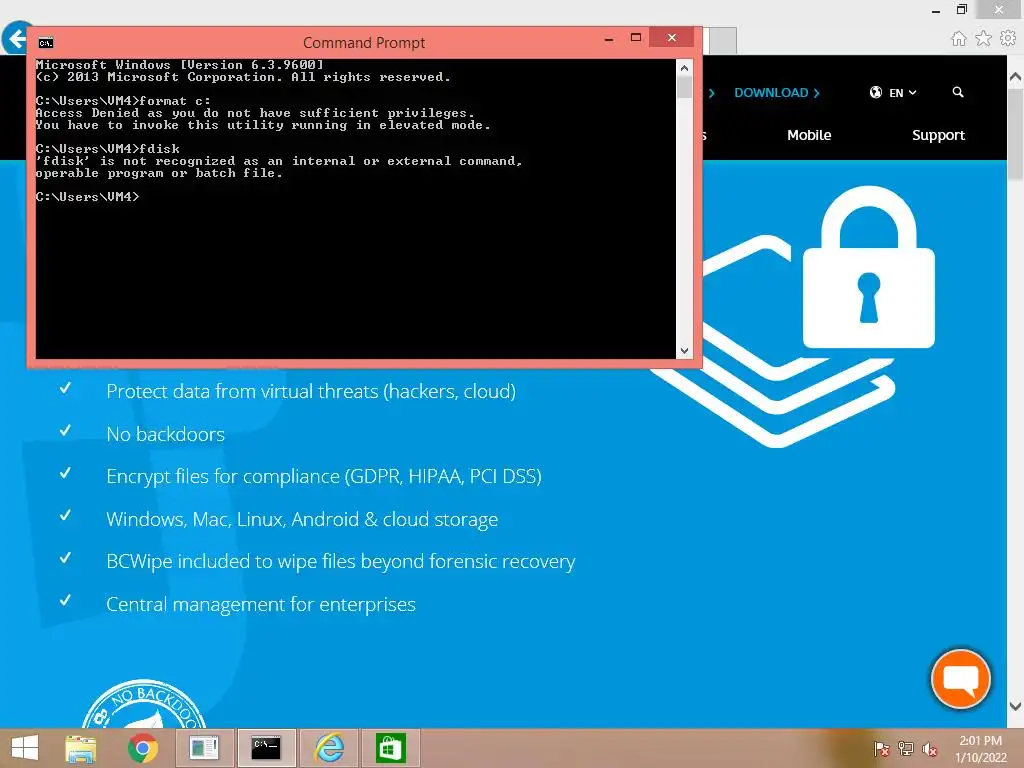This screenshot has height=768, width=1024.
Task: Switch to Internet Explorer taskbar icon
Action: [329, 748]
